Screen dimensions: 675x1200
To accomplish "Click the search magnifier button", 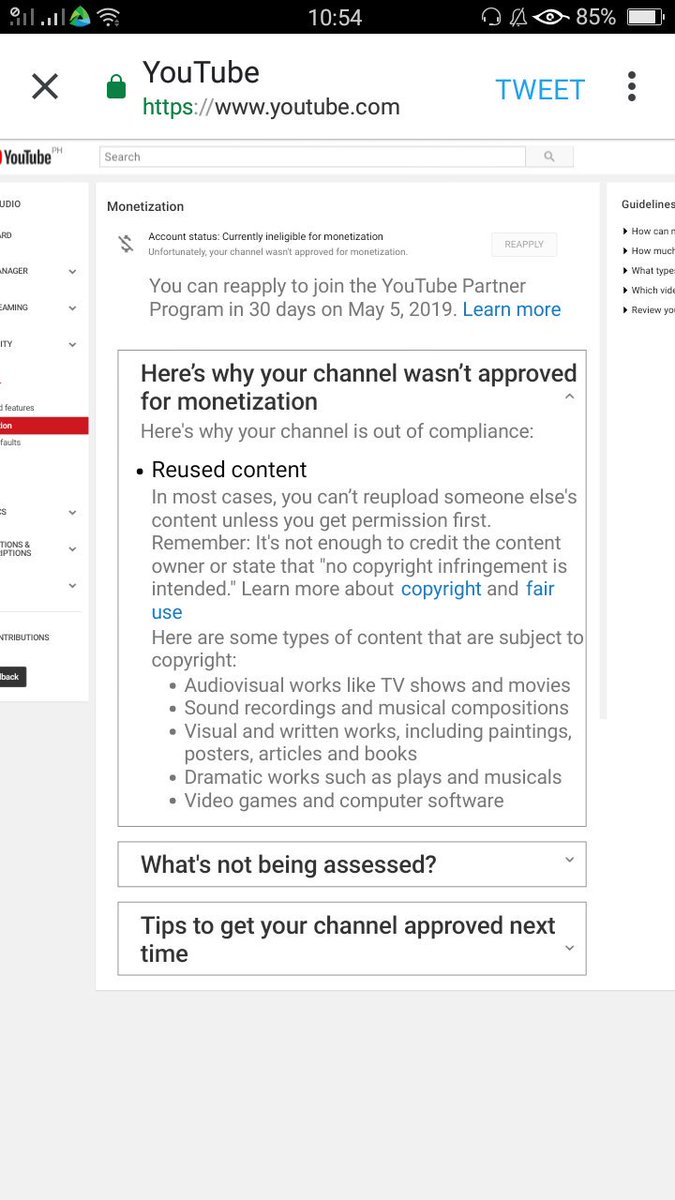I will pos(549,157).
